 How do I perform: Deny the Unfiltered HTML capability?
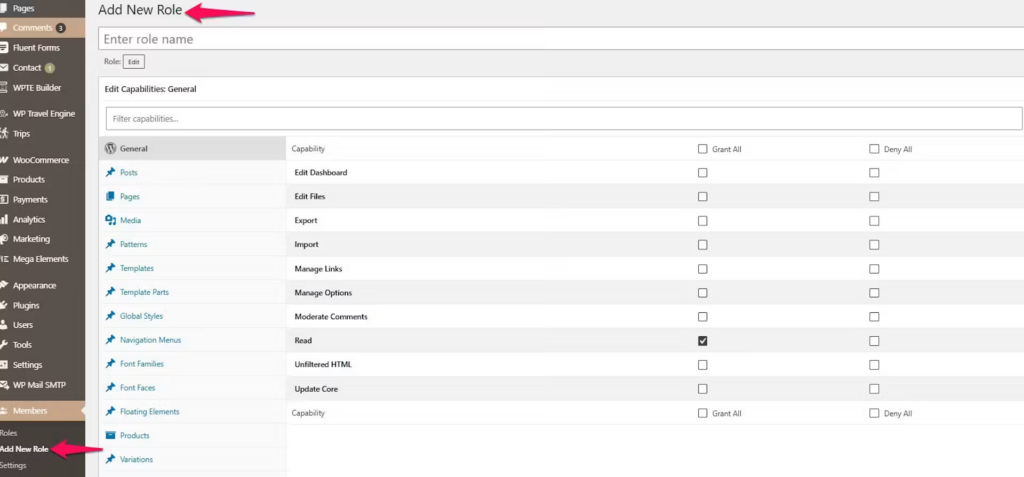874,365
